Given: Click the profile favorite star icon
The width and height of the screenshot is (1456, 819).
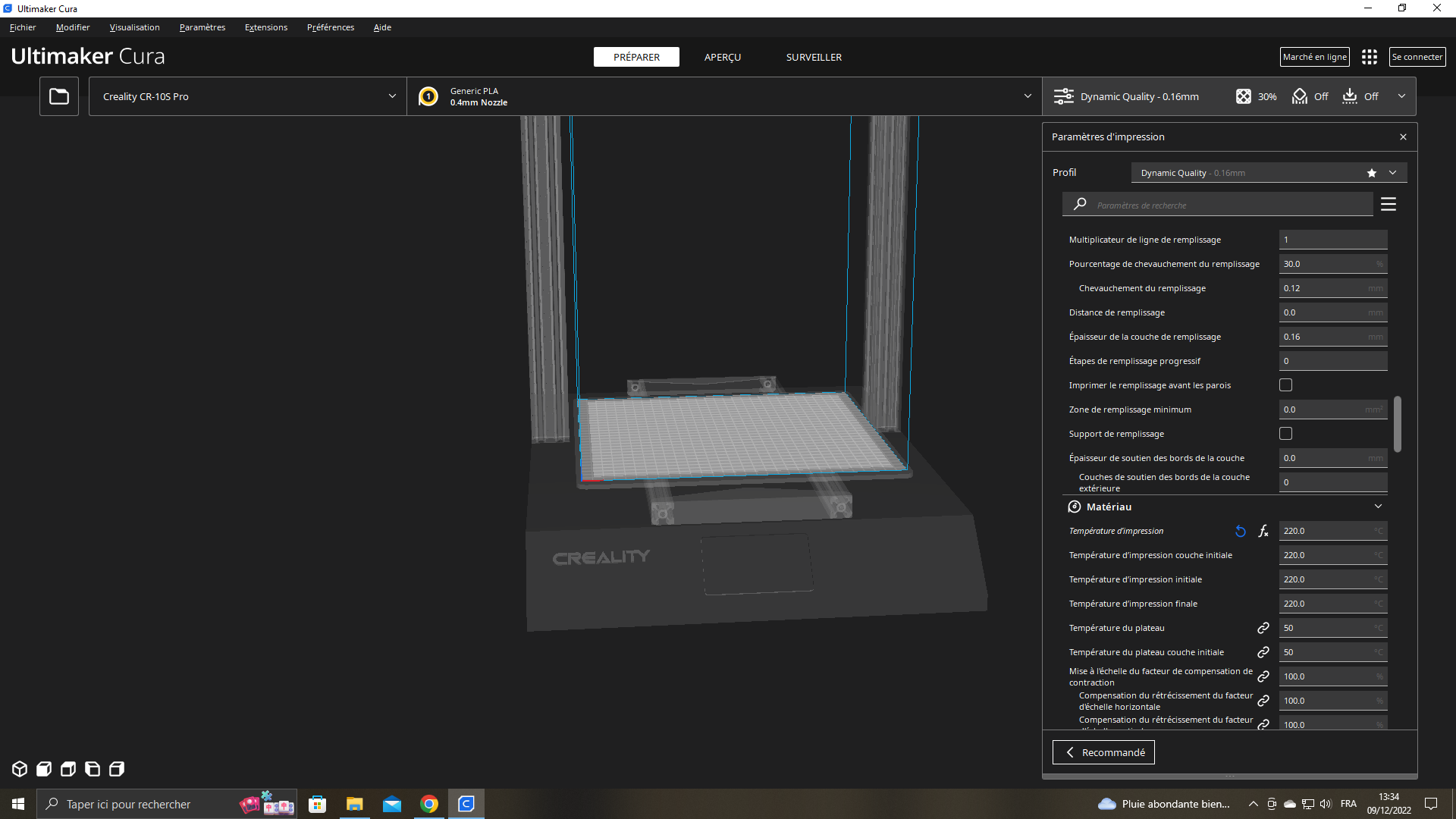Looking at the screenshot, I should pos(1372,173).
